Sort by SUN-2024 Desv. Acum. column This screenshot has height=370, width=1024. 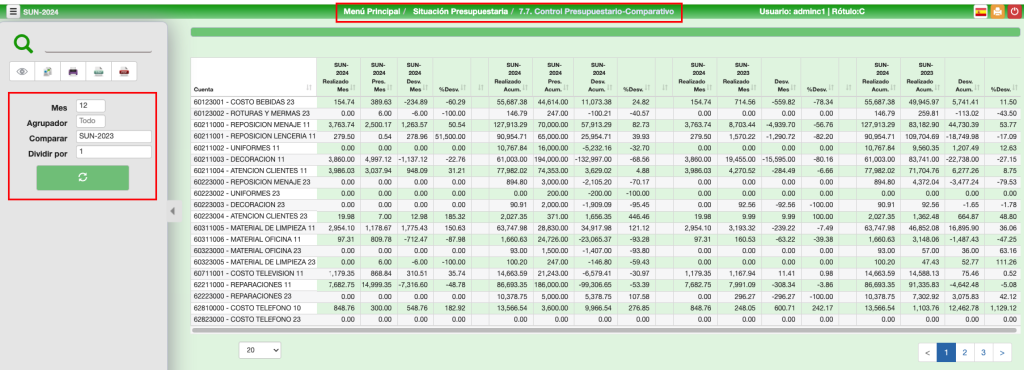596,77
